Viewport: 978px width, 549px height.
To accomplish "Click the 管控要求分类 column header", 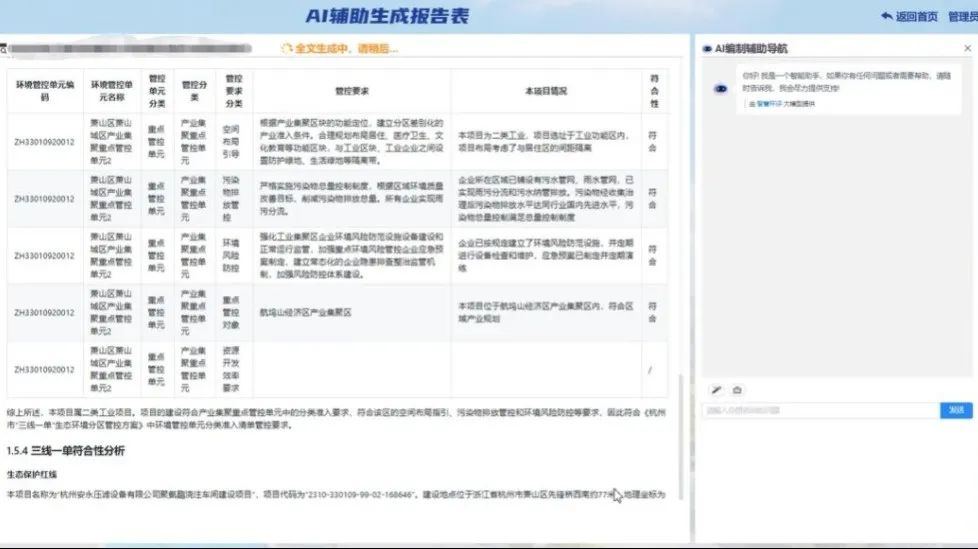I will pos(234,91).
